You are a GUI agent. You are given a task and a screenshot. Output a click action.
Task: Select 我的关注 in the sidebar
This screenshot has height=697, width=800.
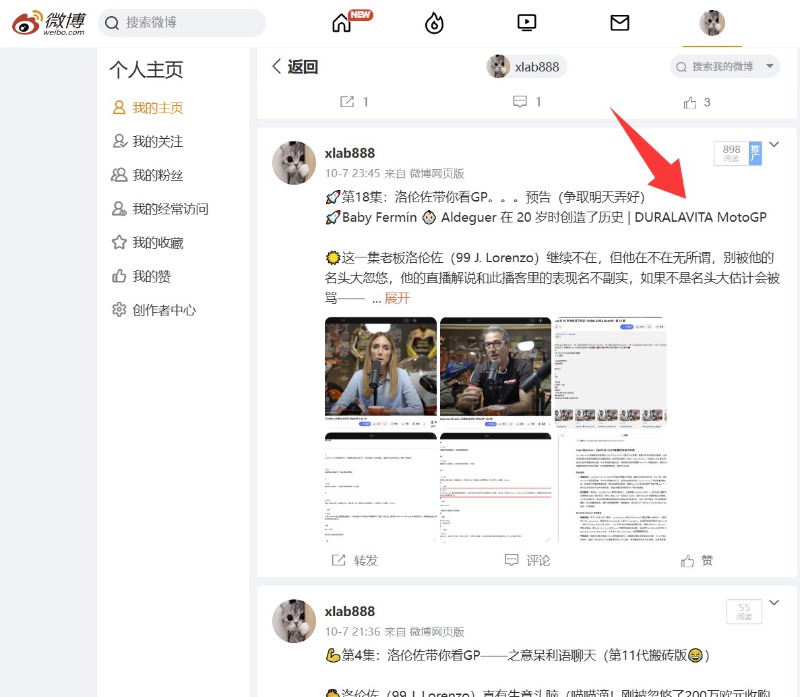click(157, 142)
